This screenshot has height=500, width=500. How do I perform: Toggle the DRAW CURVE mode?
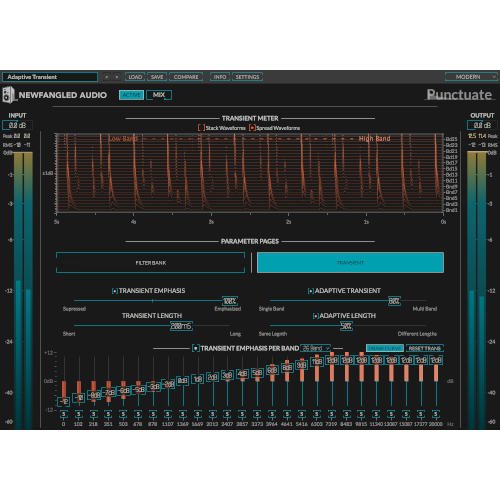(385, 348)
